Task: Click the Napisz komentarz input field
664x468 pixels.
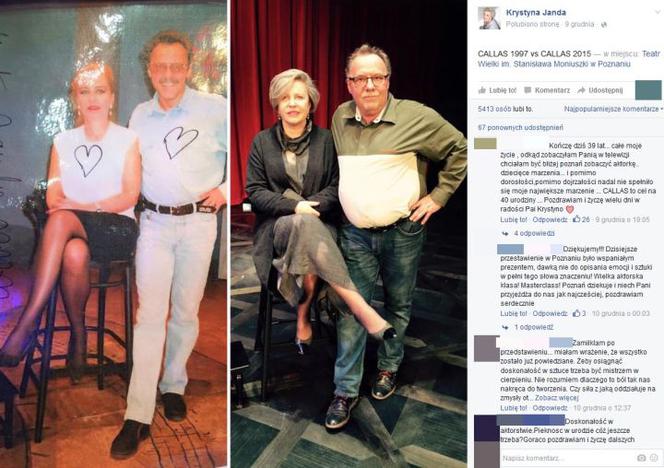Action: (567, 458)
